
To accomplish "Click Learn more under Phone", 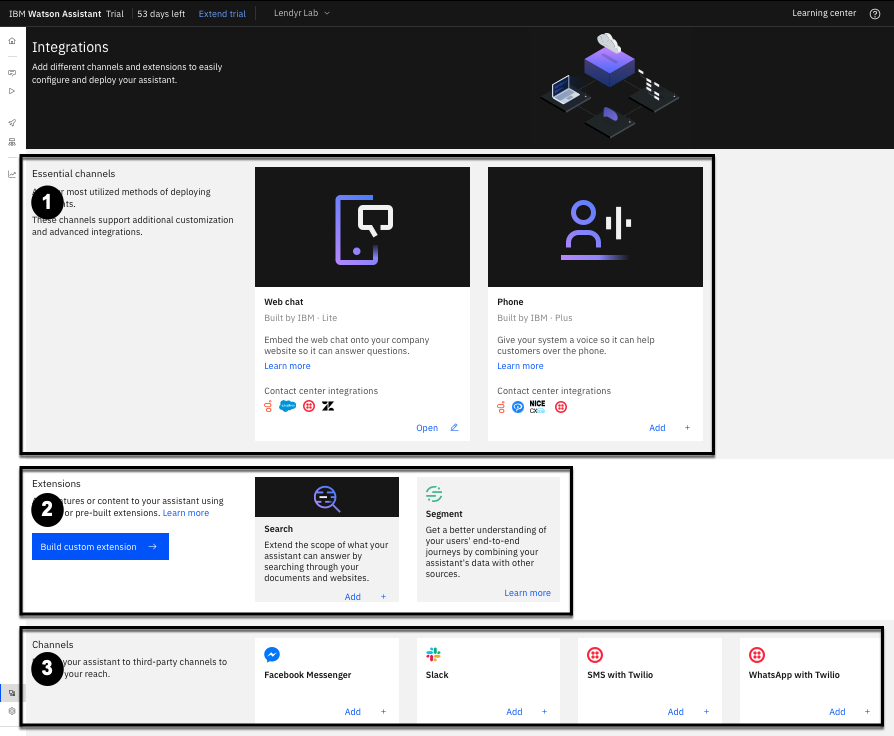I will (520, 366).
